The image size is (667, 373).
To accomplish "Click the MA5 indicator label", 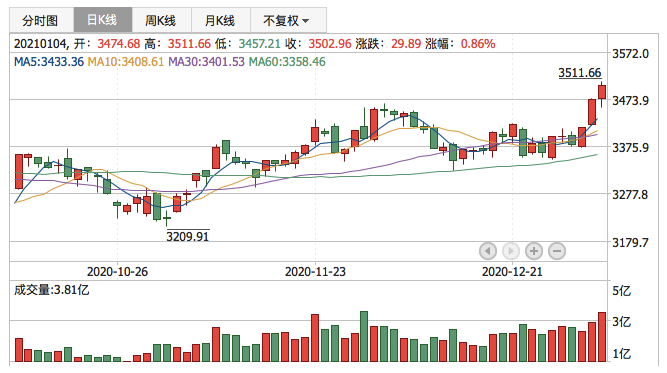I will (49, 62).
